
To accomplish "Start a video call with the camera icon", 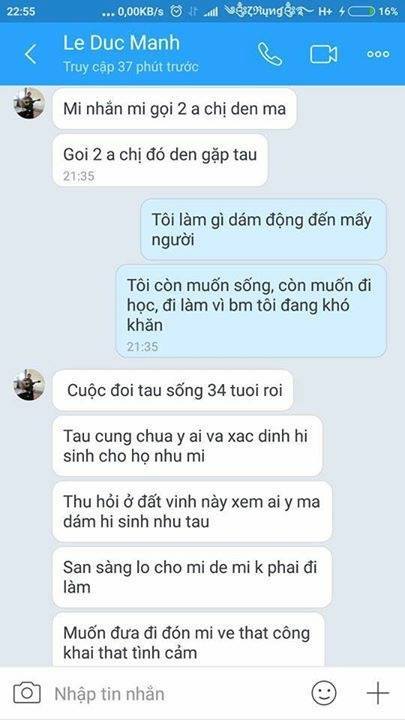I will click(x=323, y=54).
